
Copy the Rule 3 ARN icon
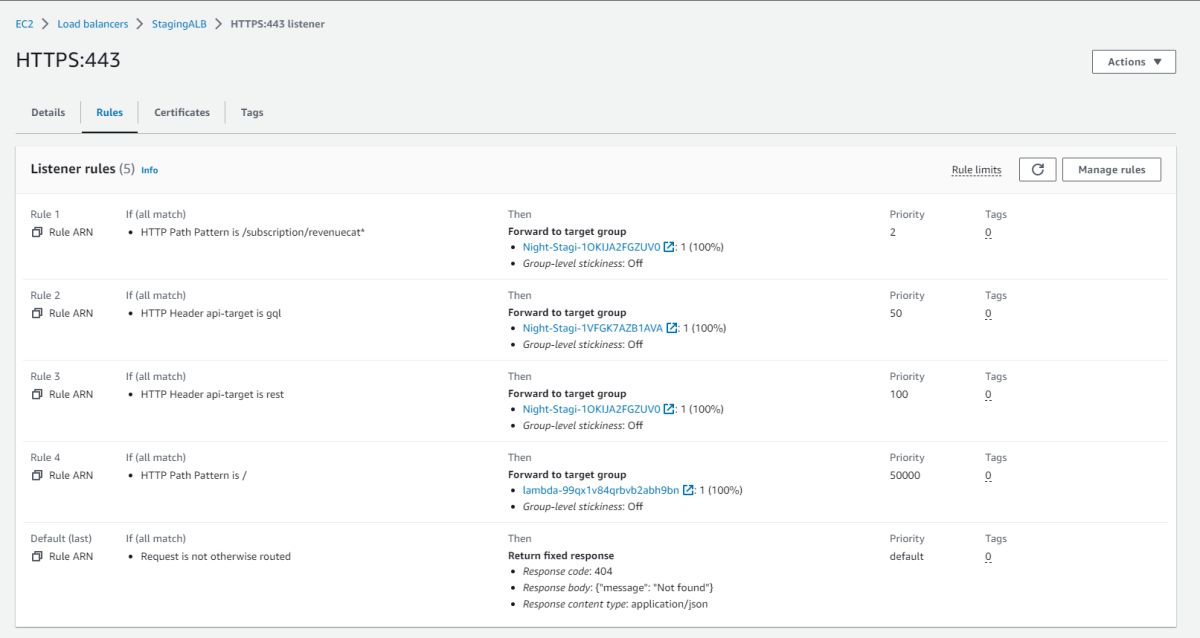[37, 394]
